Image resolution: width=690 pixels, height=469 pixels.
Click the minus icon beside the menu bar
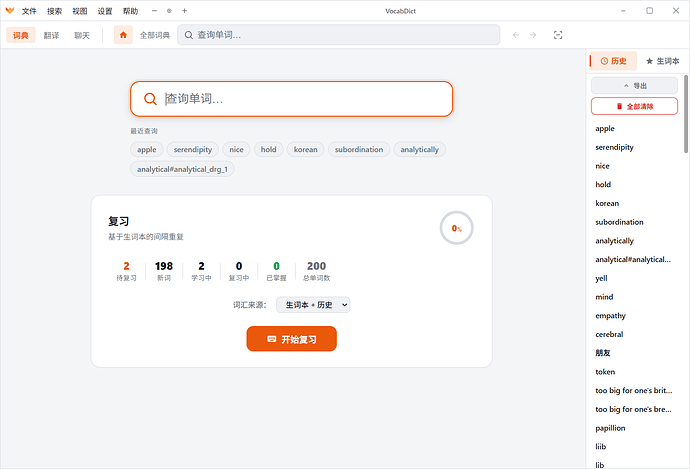tap(154, 11)
